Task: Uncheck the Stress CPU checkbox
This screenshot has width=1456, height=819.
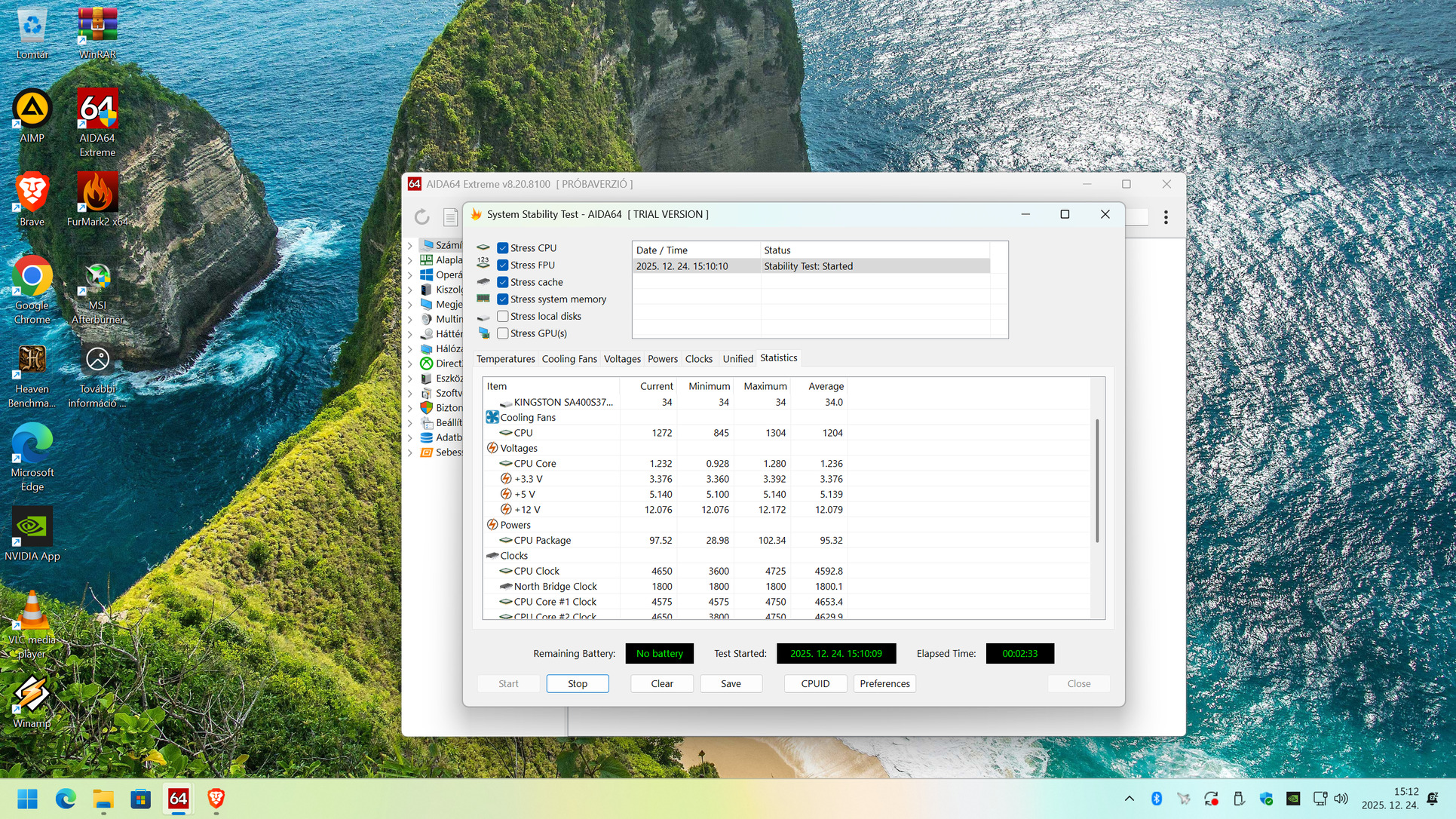Action: (503, 248)
